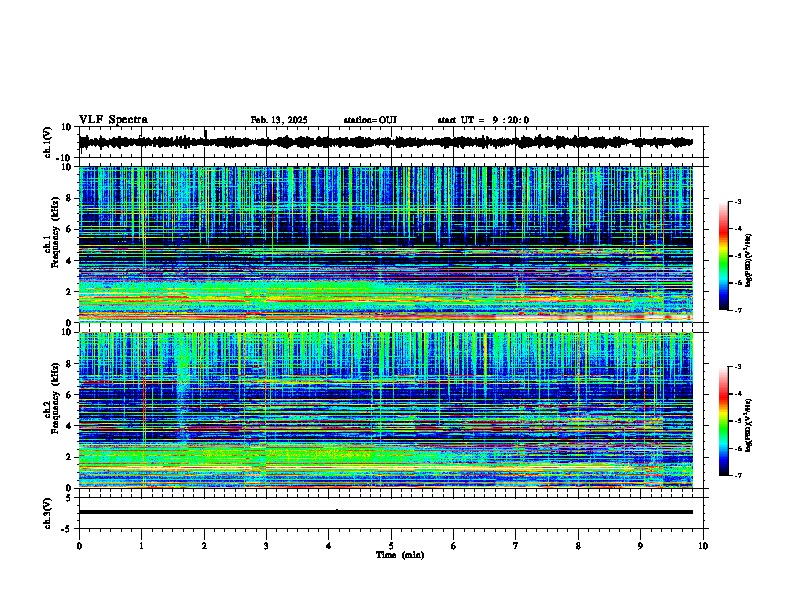Image resolution: width=792 pixels, height=612 pixels.
Task: Click the '-3' label on ch.1 color scale
Action: [x=738, y=201]
